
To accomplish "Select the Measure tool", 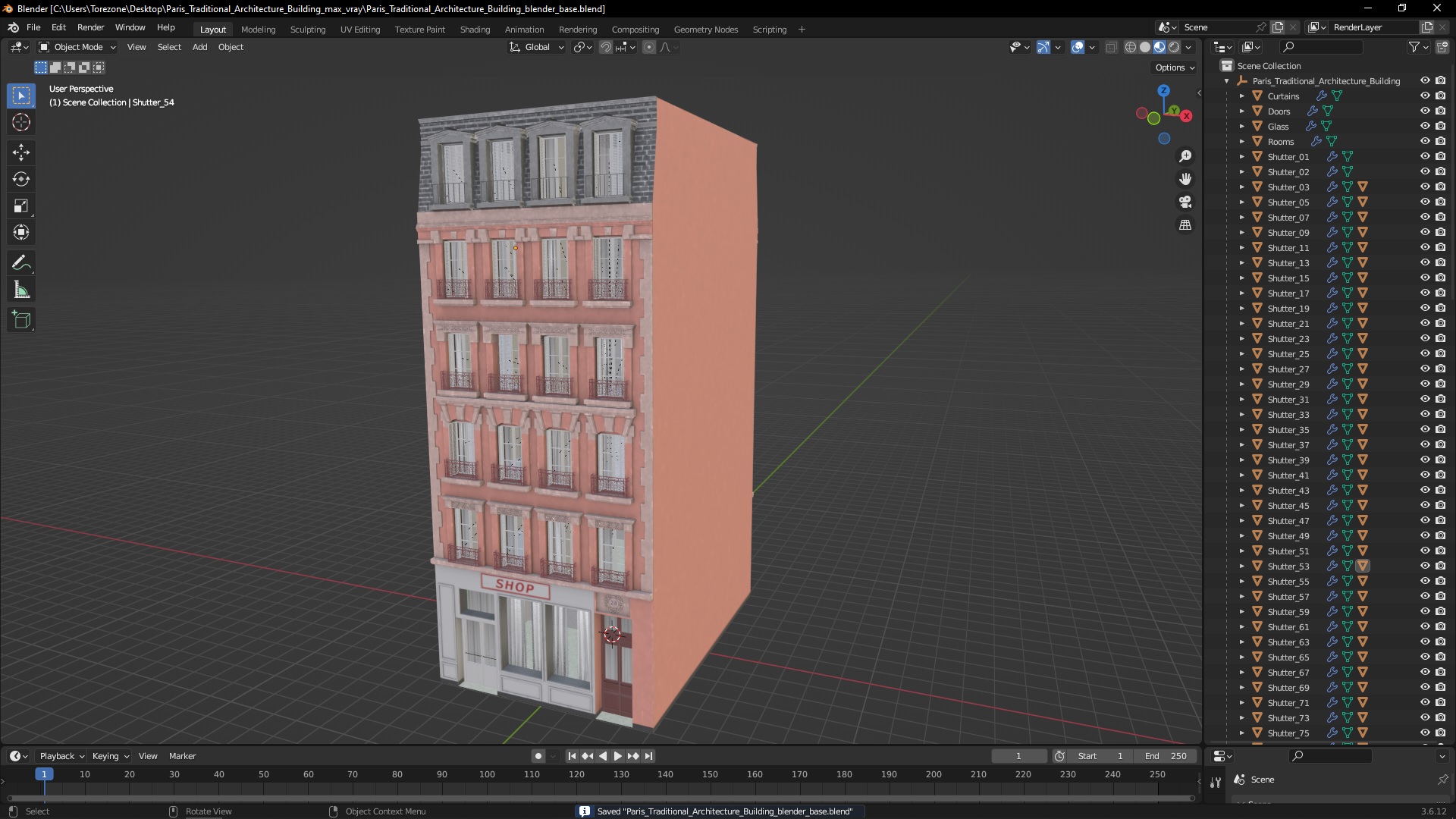I will tap(21, 290).
